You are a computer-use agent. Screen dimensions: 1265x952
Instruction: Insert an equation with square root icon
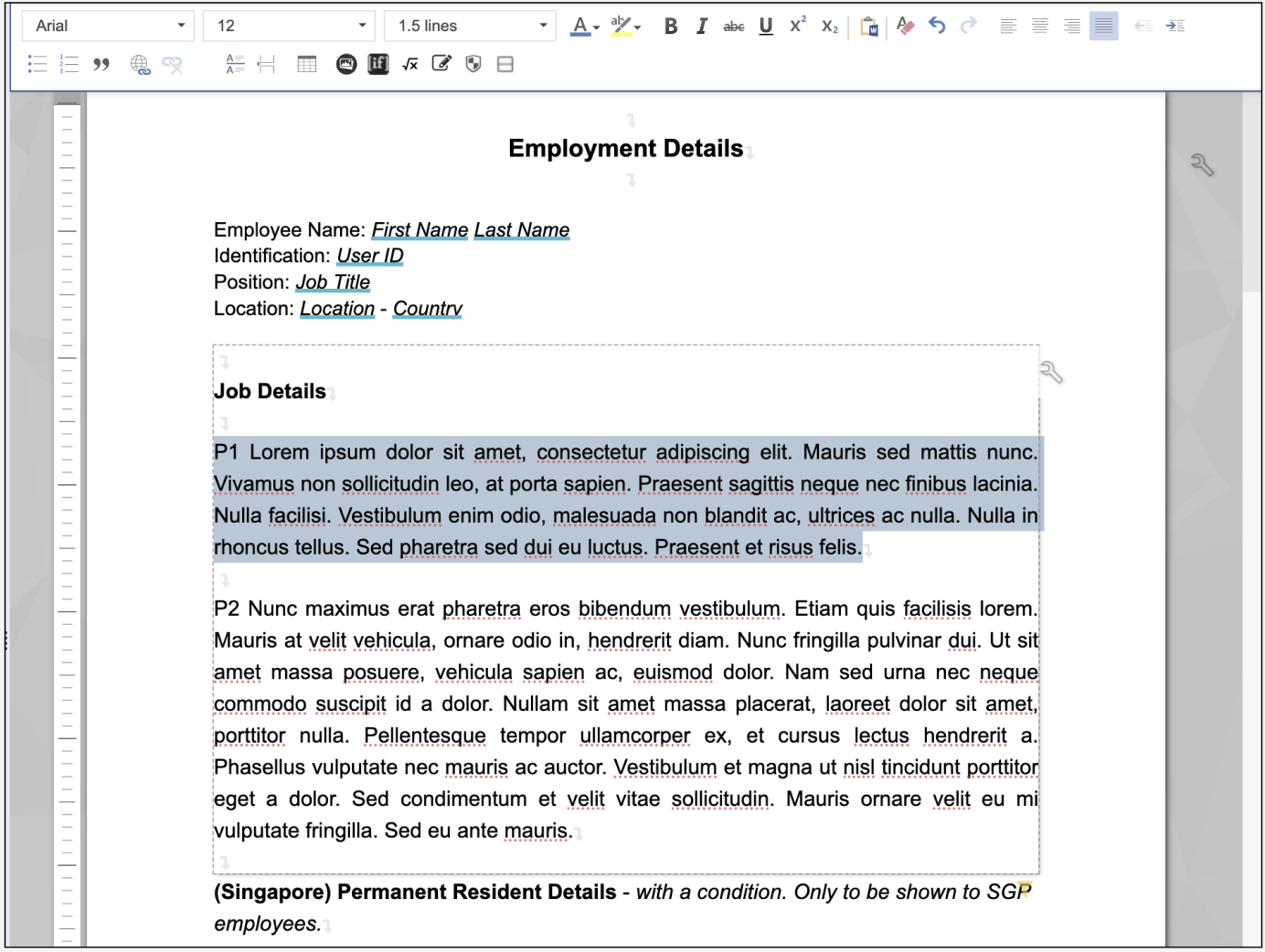pyautogui.click(x=410, y=64)
